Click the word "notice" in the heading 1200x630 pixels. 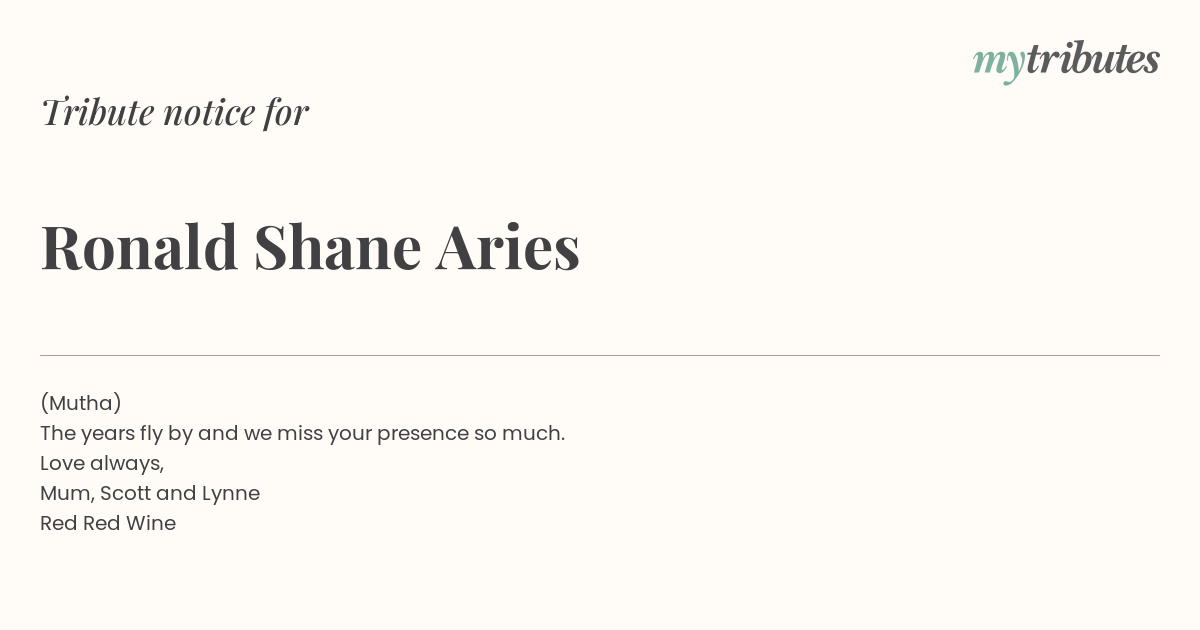[x=209, y=112]
